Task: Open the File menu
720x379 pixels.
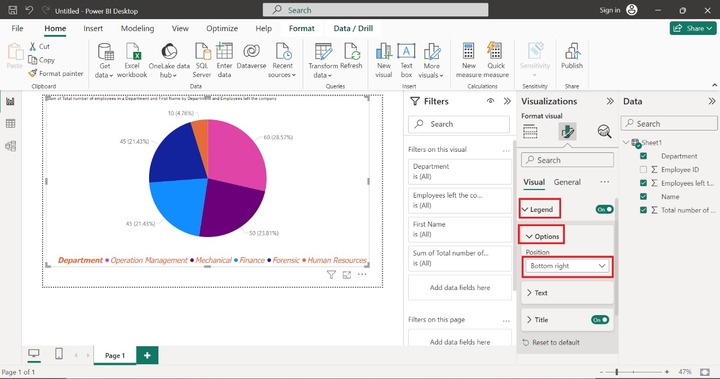Action: click(17, 28)
